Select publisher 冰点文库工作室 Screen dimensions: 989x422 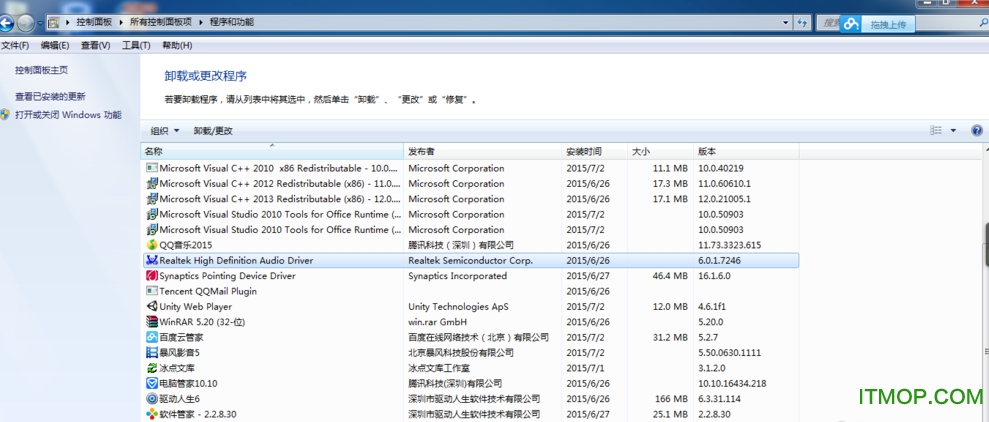click(x=439, y=368)
